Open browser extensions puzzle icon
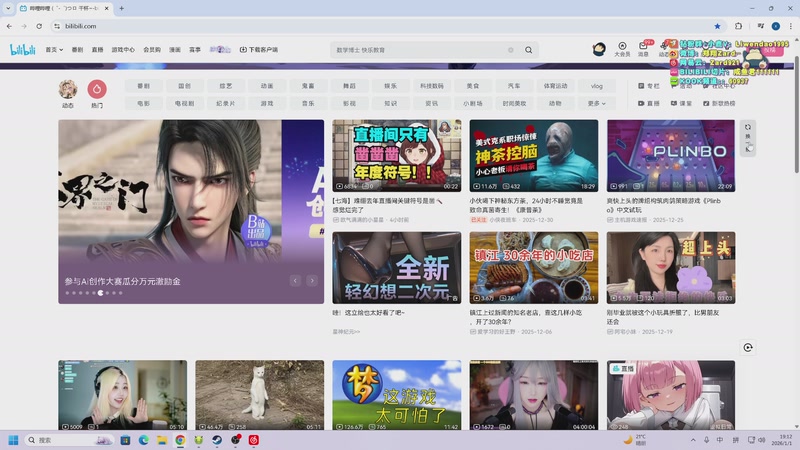Viewport: 800px width, 450px height. pos(738,26)
